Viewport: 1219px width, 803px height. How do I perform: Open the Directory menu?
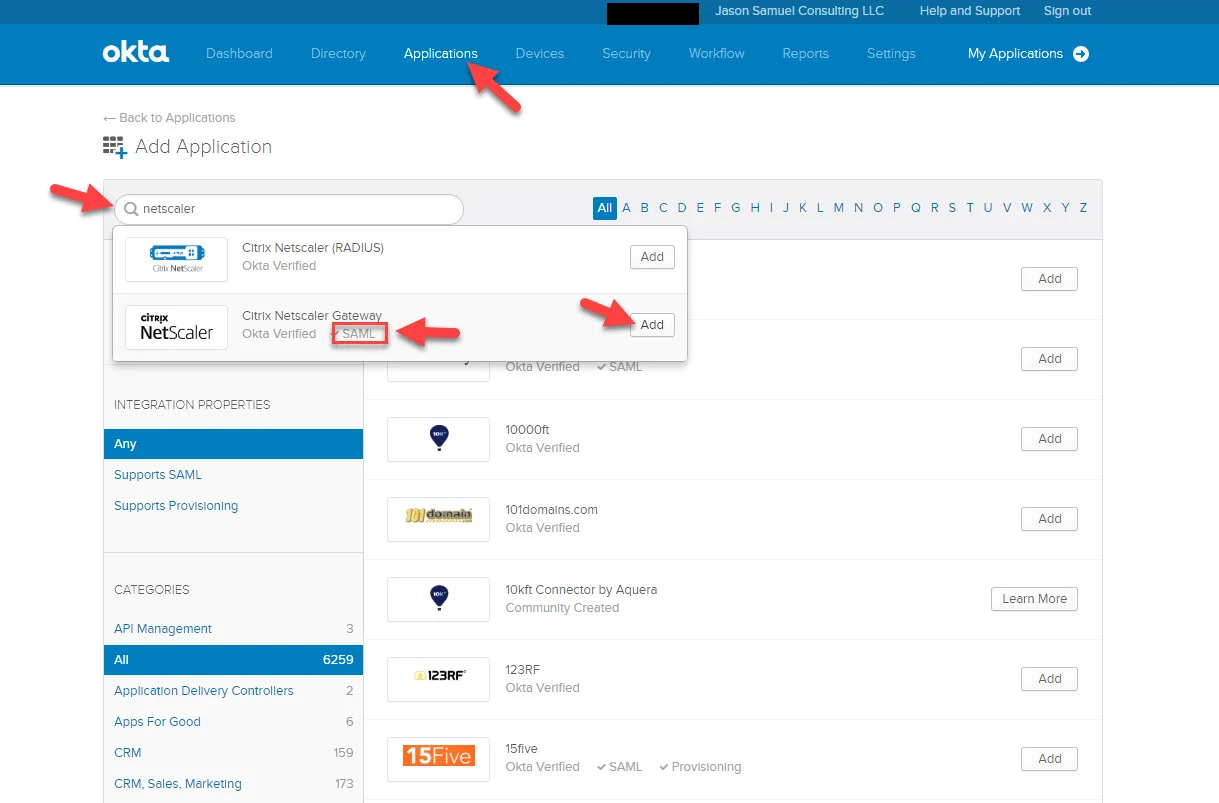[338, 54]
